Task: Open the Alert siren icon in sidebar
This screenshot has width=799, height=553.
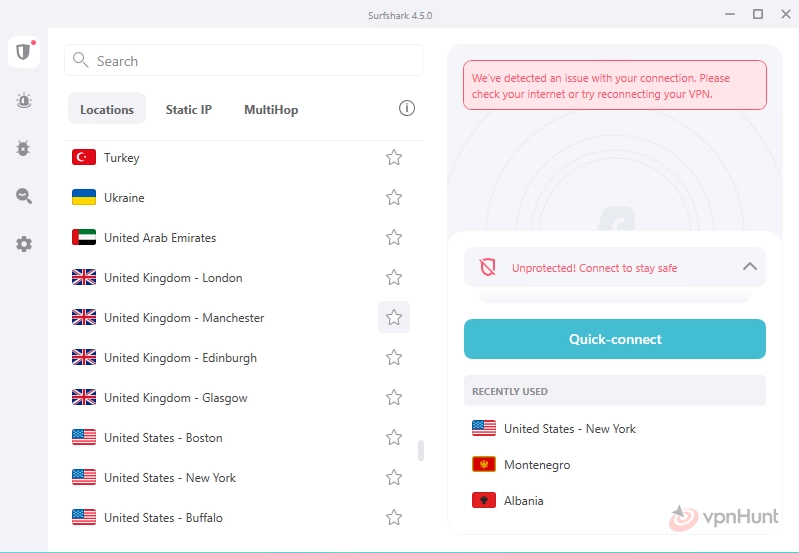Action: (x=23, y=100)
